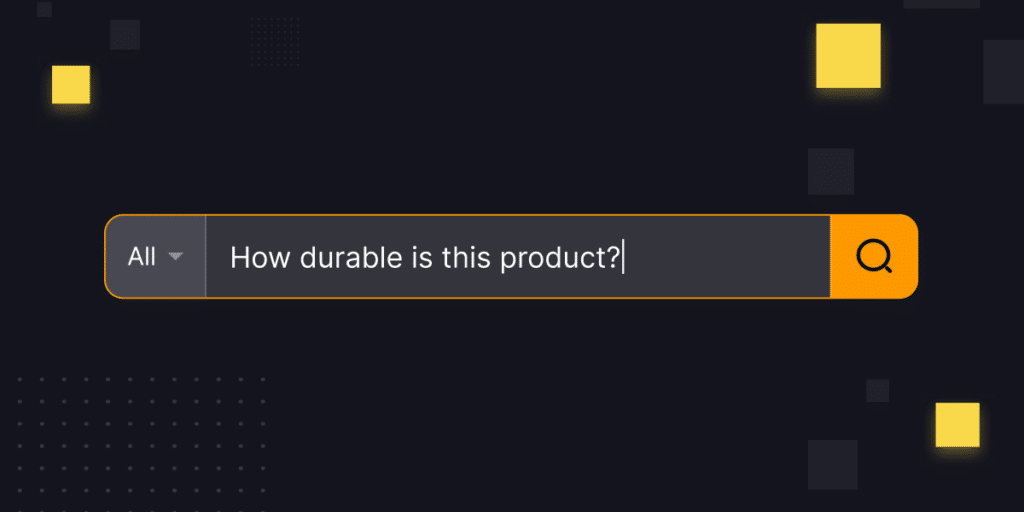Click the tiny dark square in top-left corner
The image size is (1024, 512).
click(x=44, y=9)
